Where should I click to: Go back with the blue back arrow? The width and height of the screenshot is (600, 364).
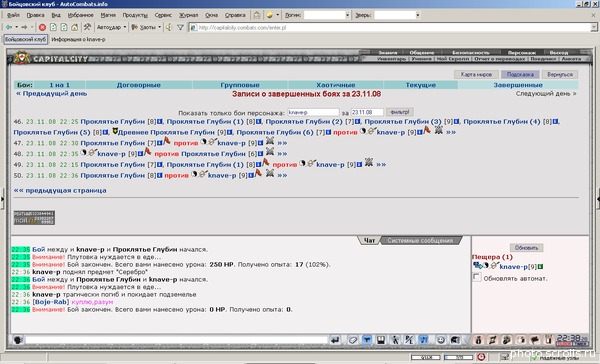point(9,27)
